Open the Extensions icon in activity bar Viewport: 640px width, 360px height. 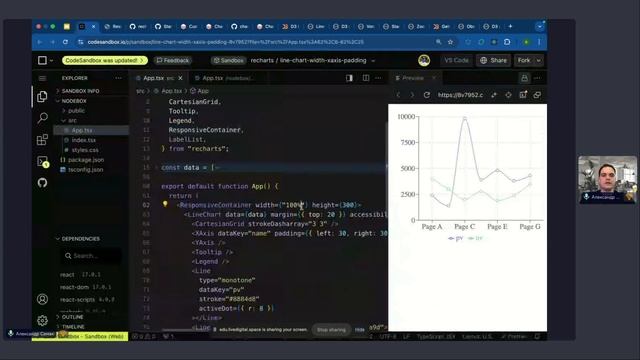click(42, 140)
